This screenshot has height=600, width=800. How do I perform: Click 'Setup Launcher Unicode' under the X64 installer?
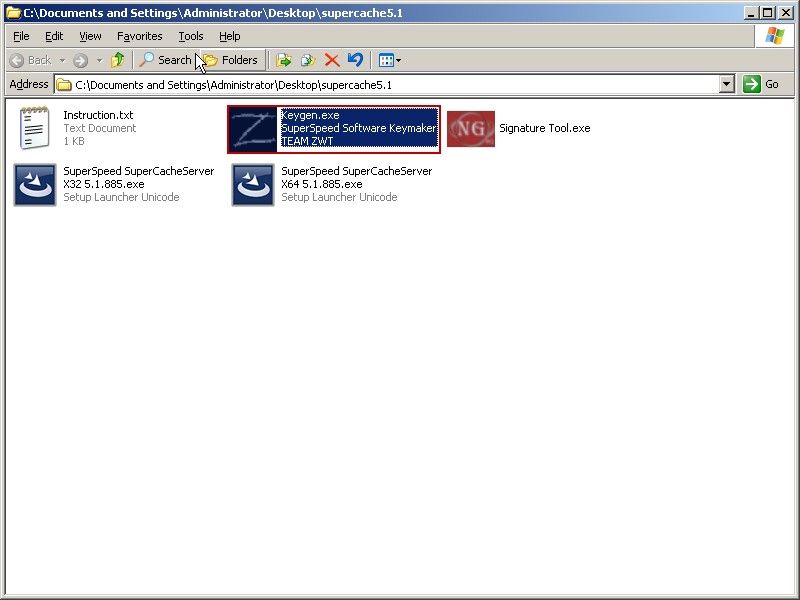[339, 197]
